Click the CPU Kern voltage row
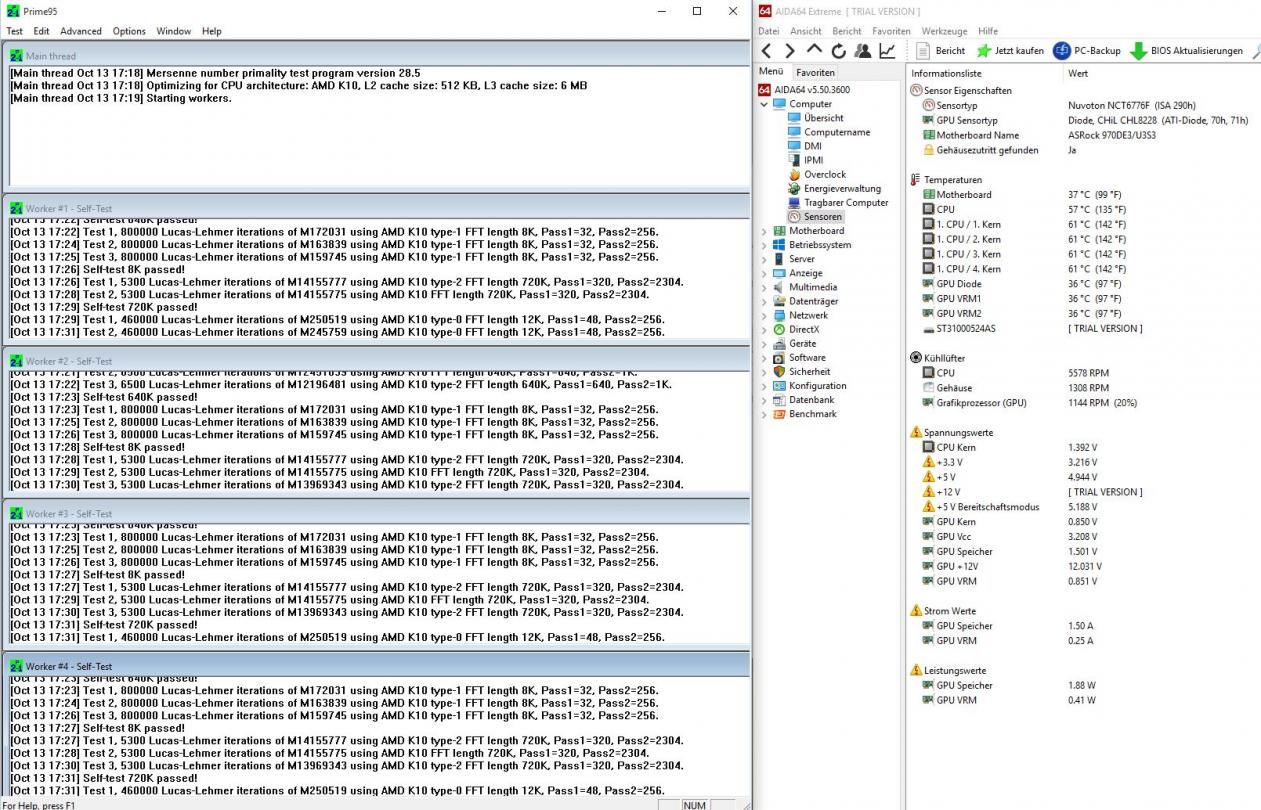Screen dimensions: 1261x810 pyautogui.click(x=1084, y=447)
